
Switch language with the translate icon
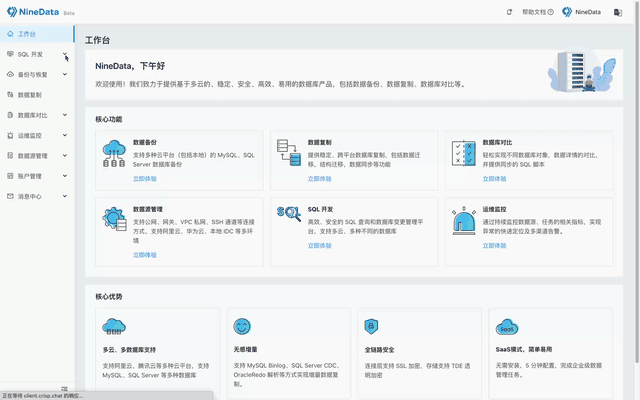[618, 12]
